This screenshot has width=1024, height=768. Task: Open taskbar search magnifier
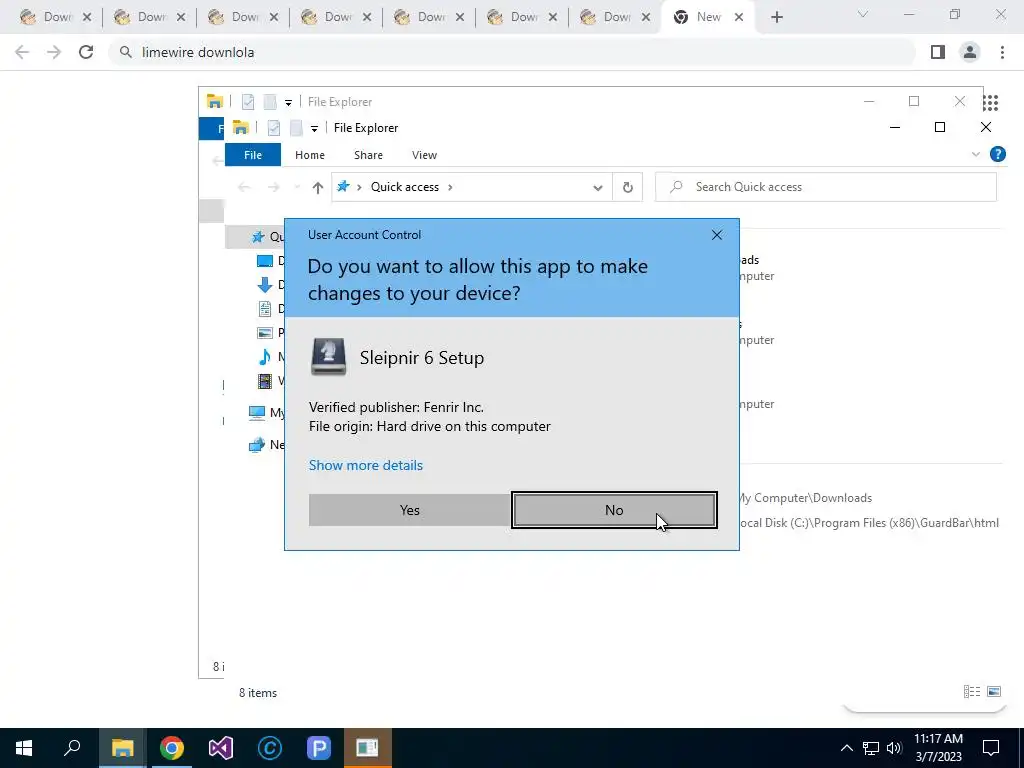point(72,748)
